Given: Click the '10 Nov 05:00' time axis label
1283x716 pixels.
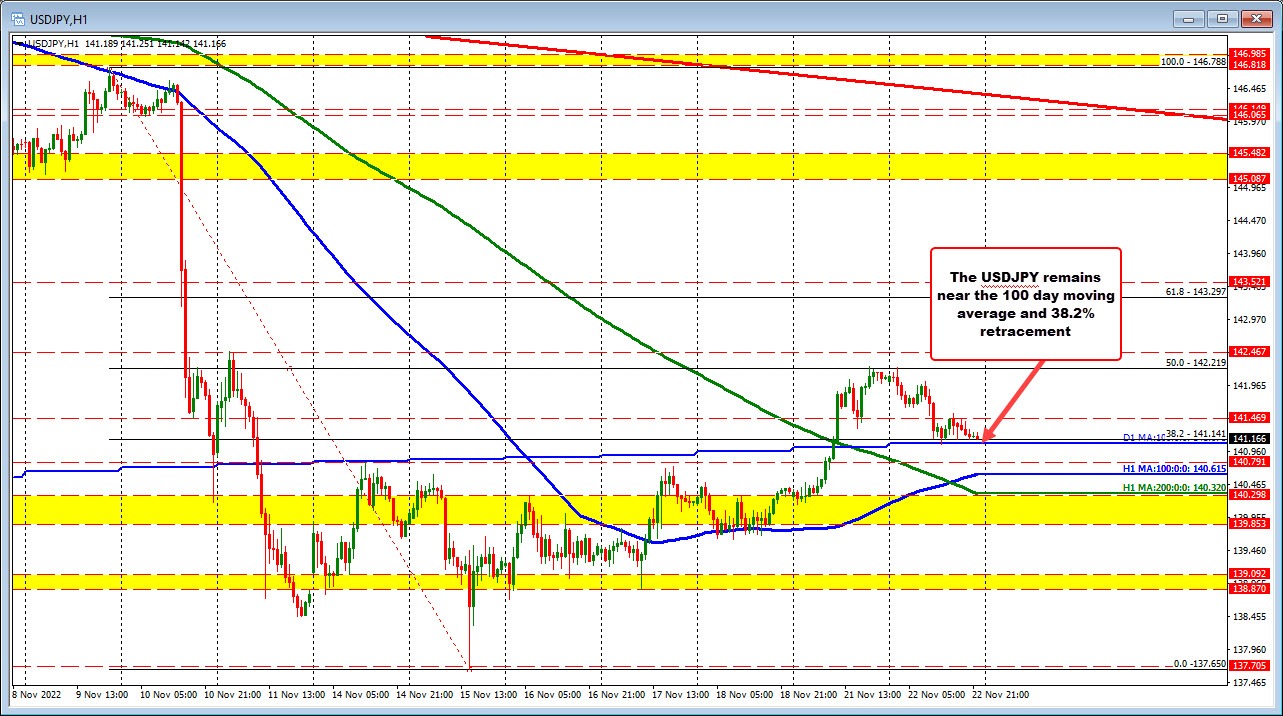Looking at the screenshot, I should coord(168,694).
